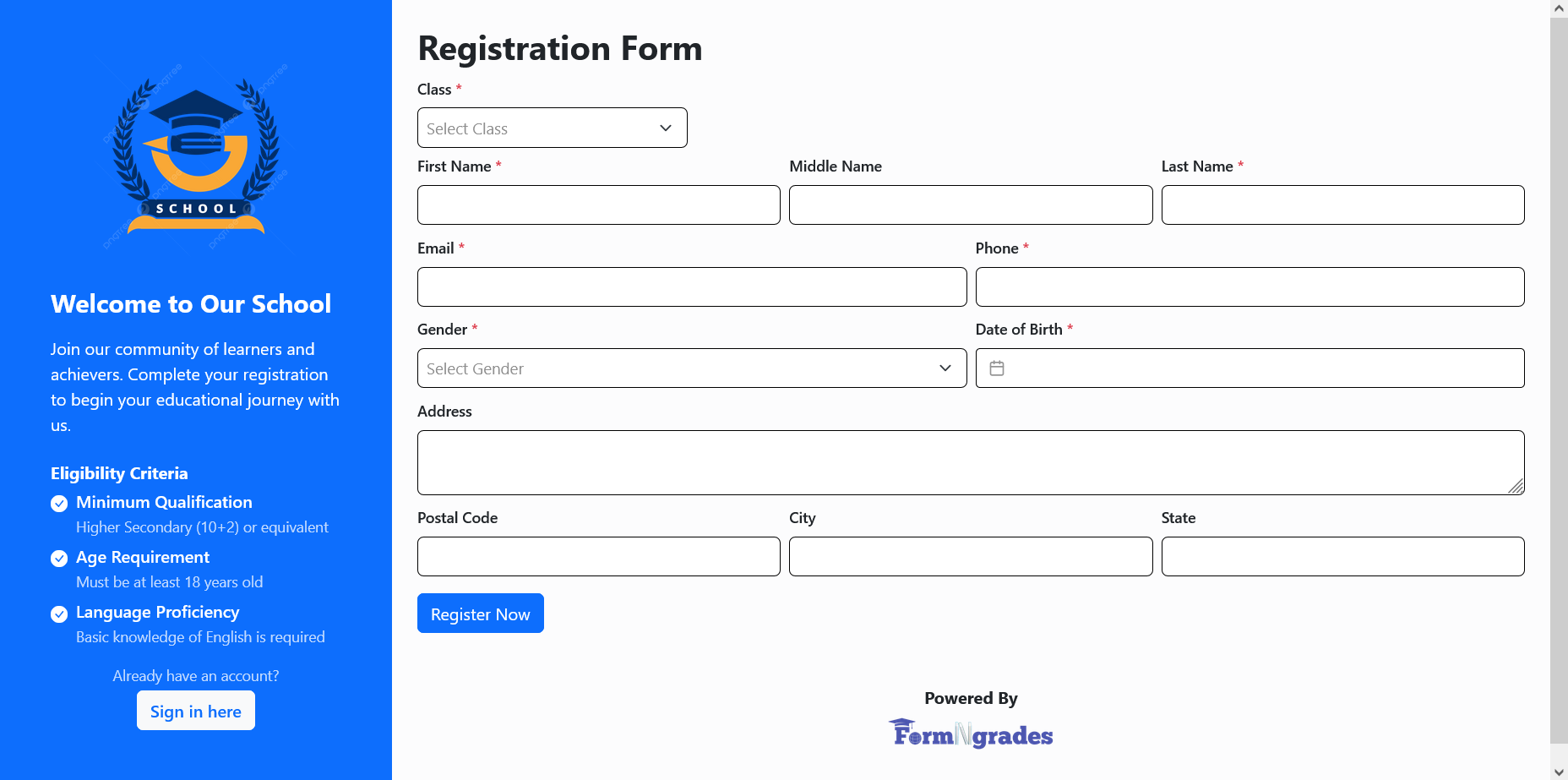Click the FormNgrades logo
This screenshot has width=1568, height=780.
click(x=970, y=734)
